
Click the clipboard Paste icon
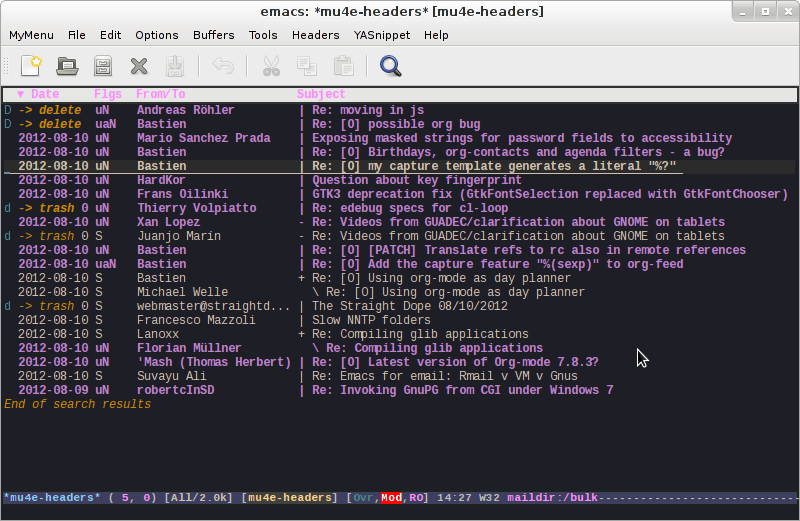coord(343,66)
